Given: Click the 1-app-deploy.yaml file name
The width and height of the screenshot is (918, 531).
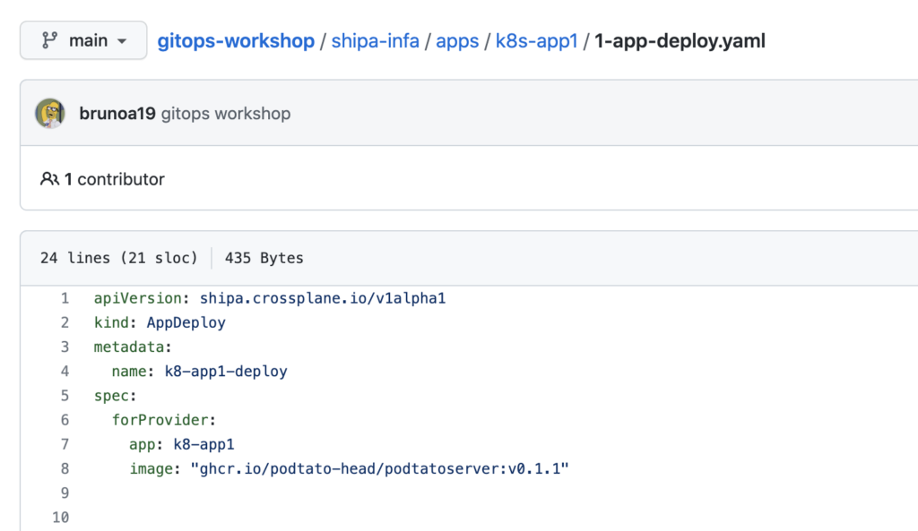Looking at the screenshot, I should (680, 41).
